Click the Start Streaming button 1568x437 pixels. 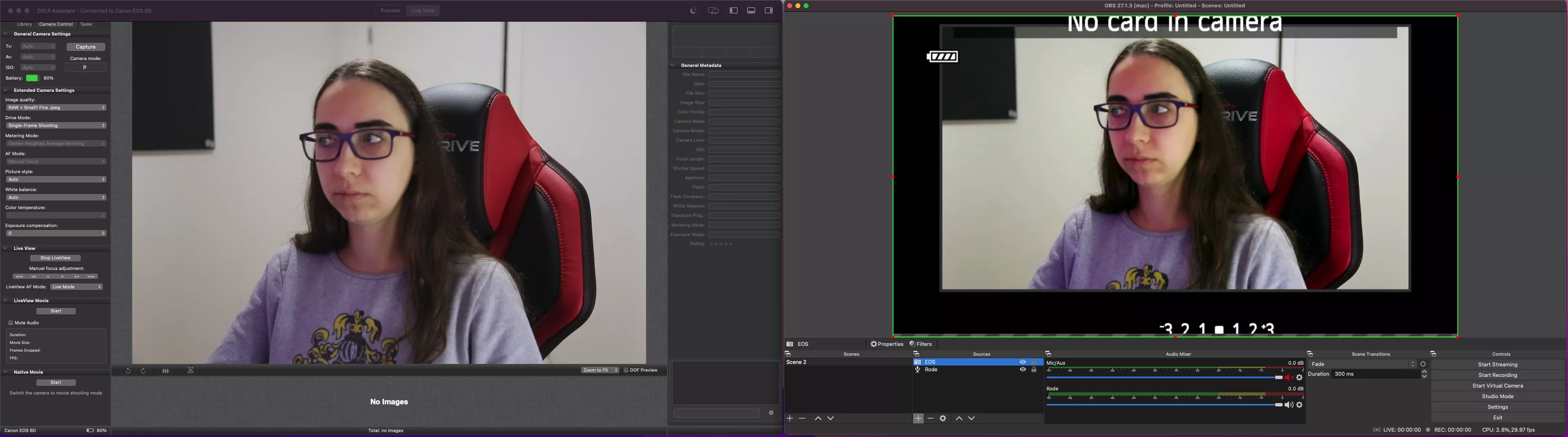tap(1498, 364)
